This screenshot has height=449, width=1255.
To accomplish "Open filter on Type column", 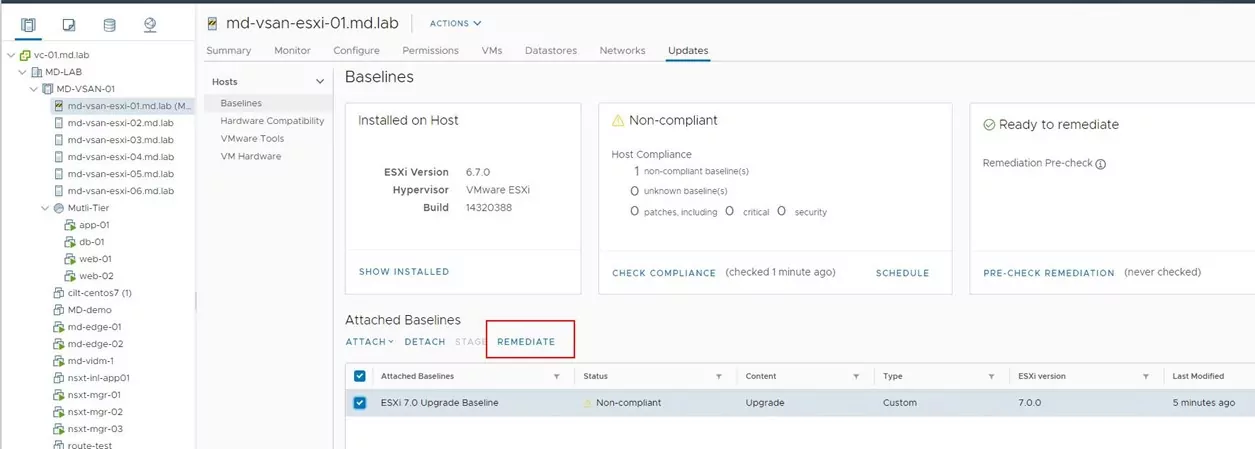I will [x=991, y=376].
